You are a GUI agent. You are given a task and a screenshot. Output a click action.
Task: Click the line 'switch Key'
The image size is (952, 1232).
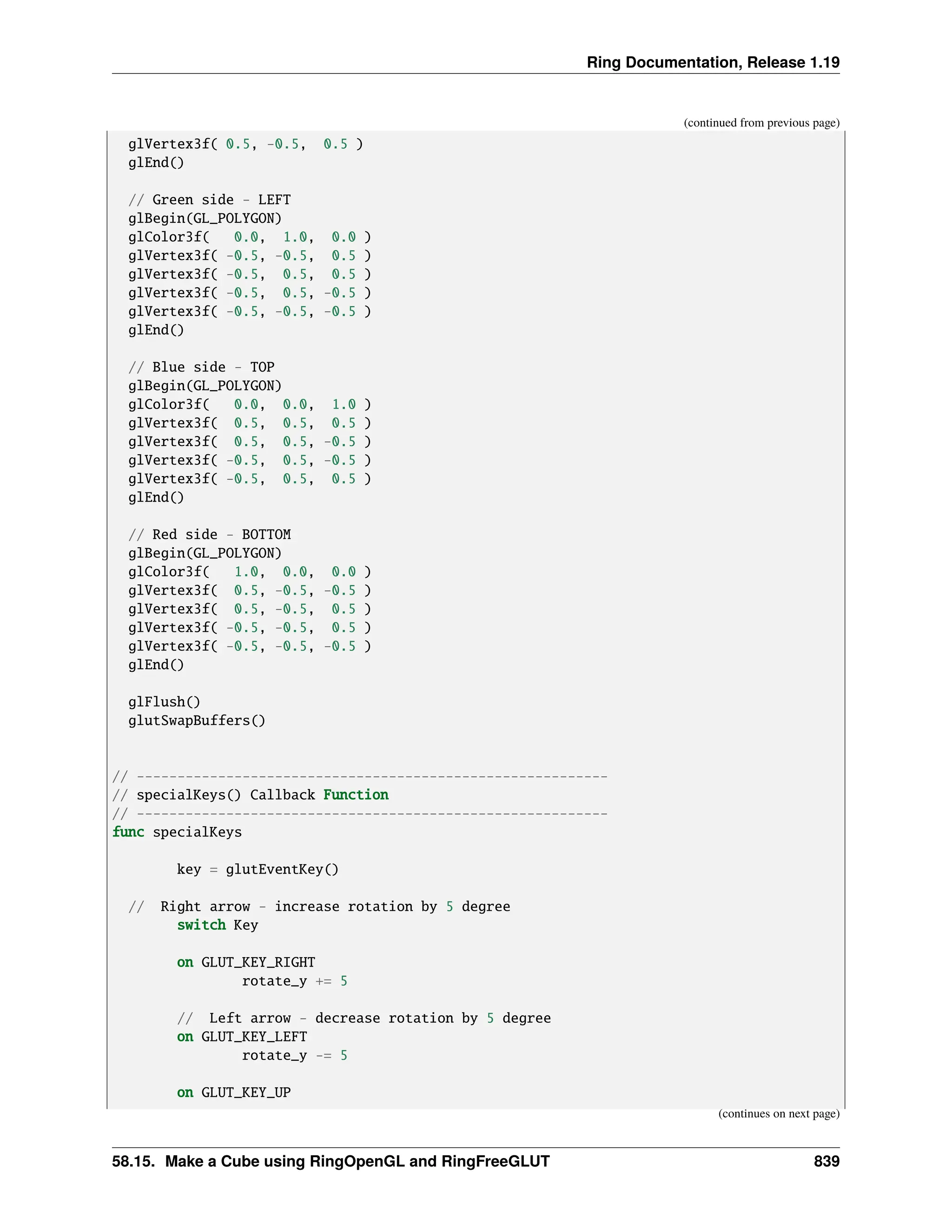tap(218, 925)
